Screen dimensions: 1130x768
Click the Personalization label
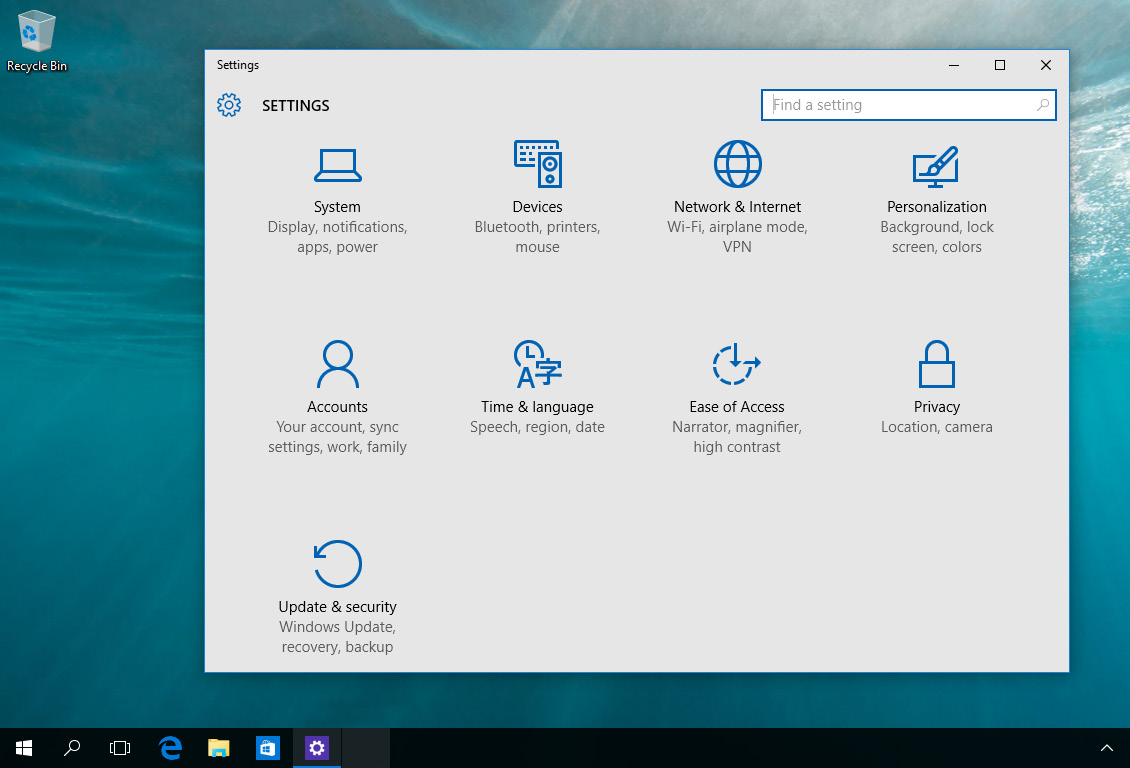click(936, 207)
